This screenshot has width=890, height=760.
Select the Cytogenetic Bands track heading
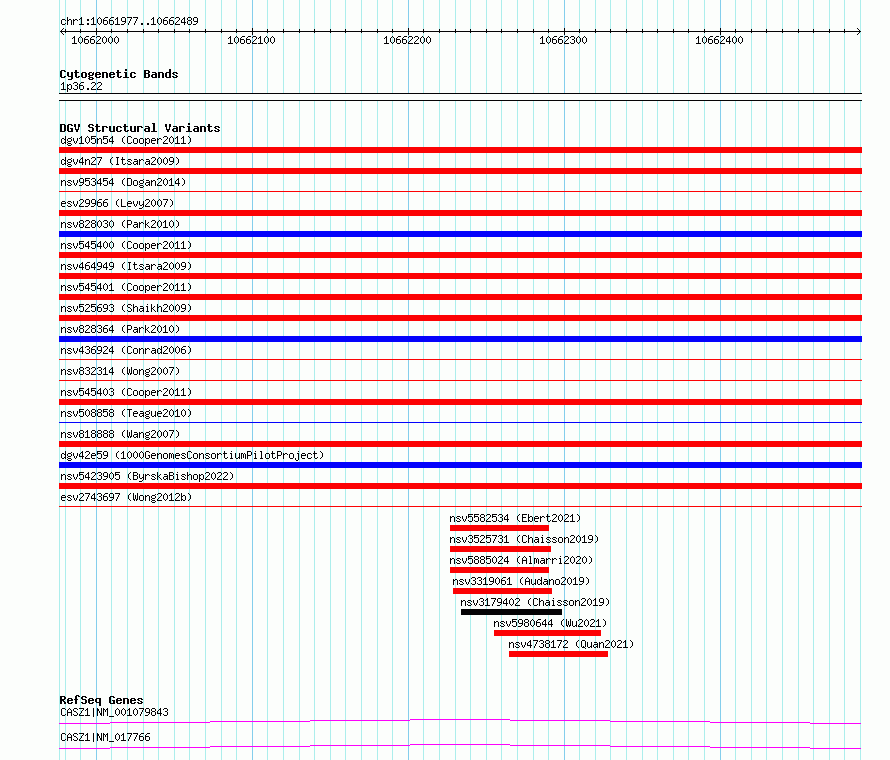tap(119, 74)
